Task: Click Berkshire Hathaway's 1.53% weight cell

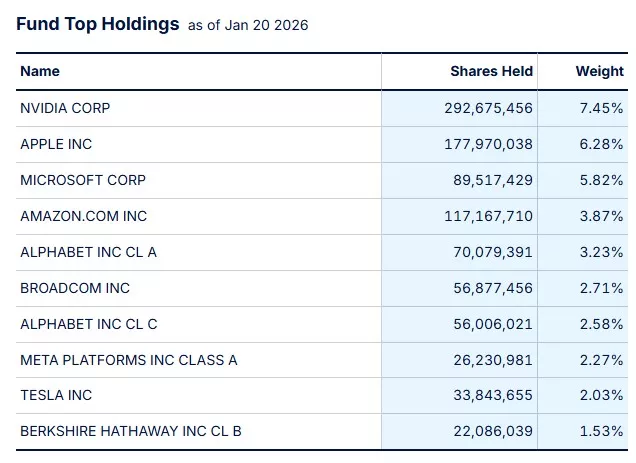Action: 601,431
